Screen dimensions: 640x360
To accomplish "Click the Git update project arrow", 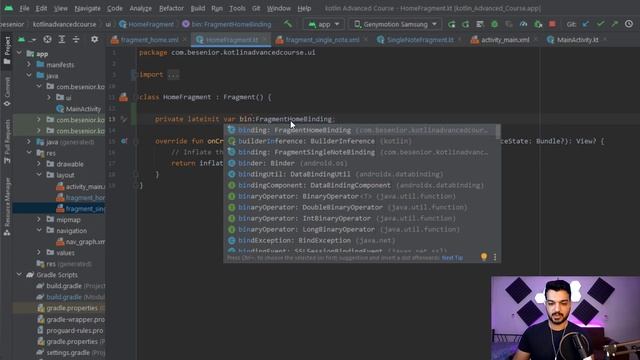I will point(586,24).
